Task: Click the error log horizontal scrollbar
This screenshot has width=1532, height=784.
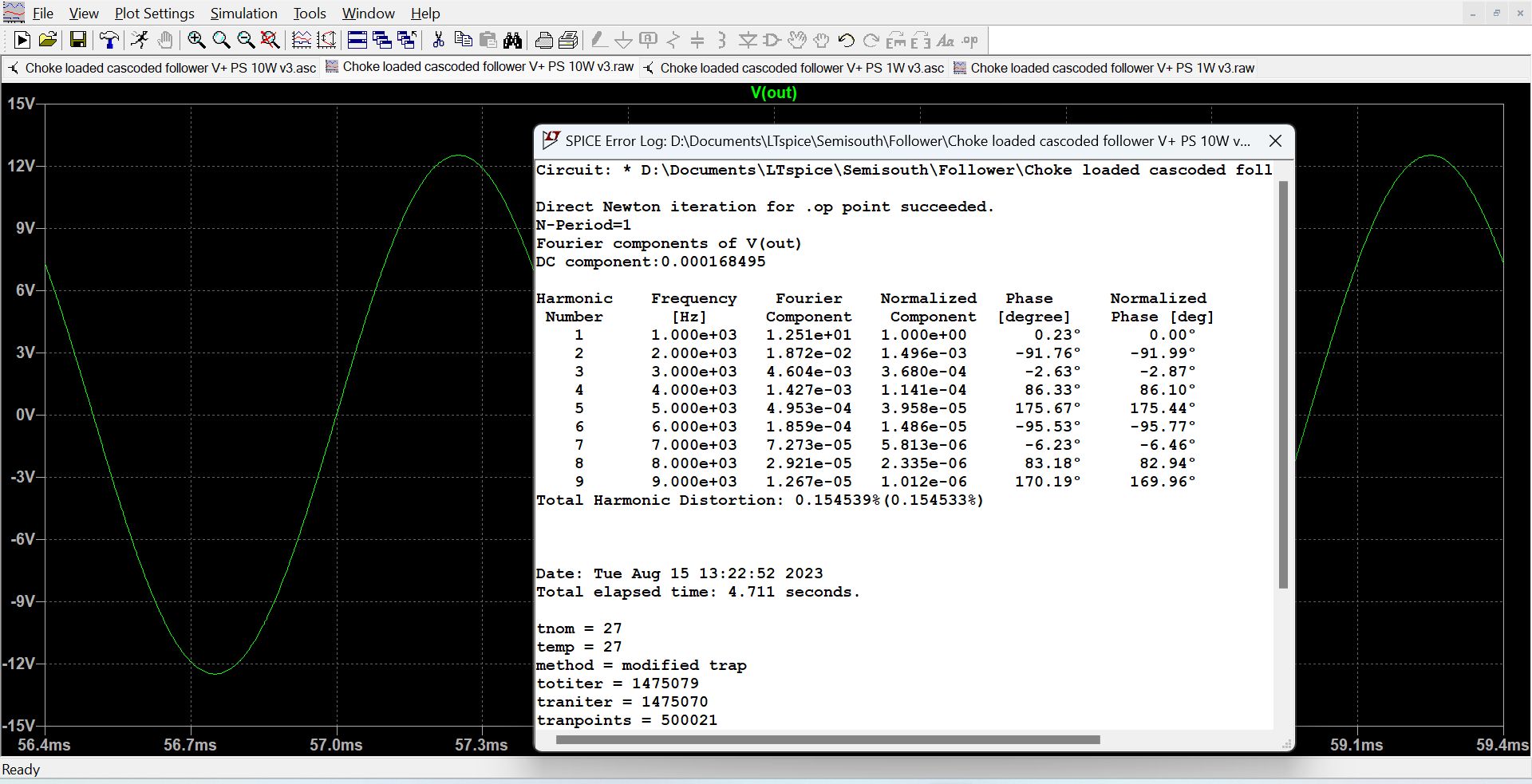Action: [x=827, y=739]
